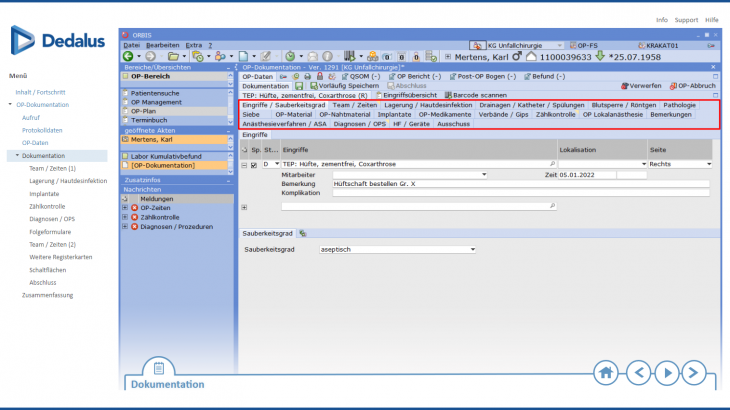Click the home navigation icon
This screenshot has height=410, width=730.
coord(606,372)
